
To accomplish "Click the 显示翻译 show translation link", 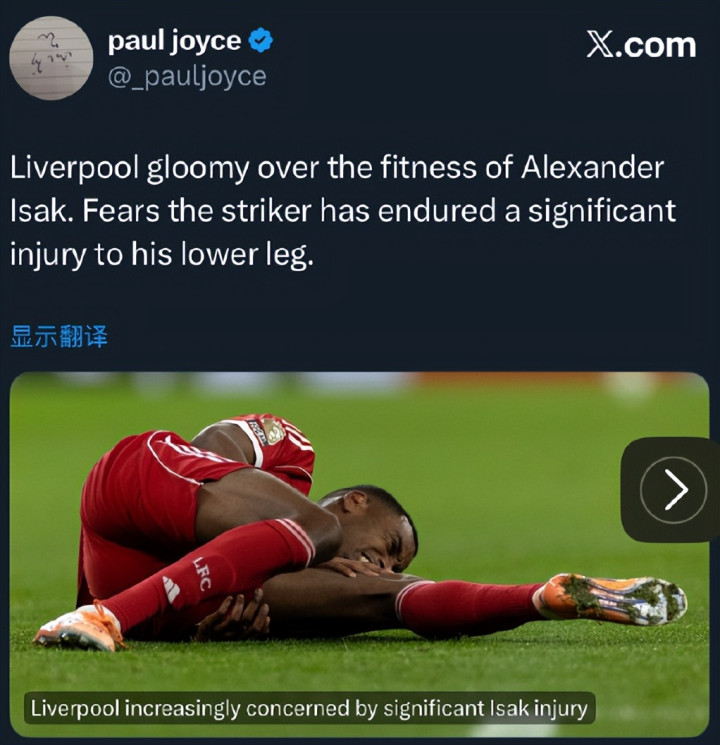I will (59, 337).
